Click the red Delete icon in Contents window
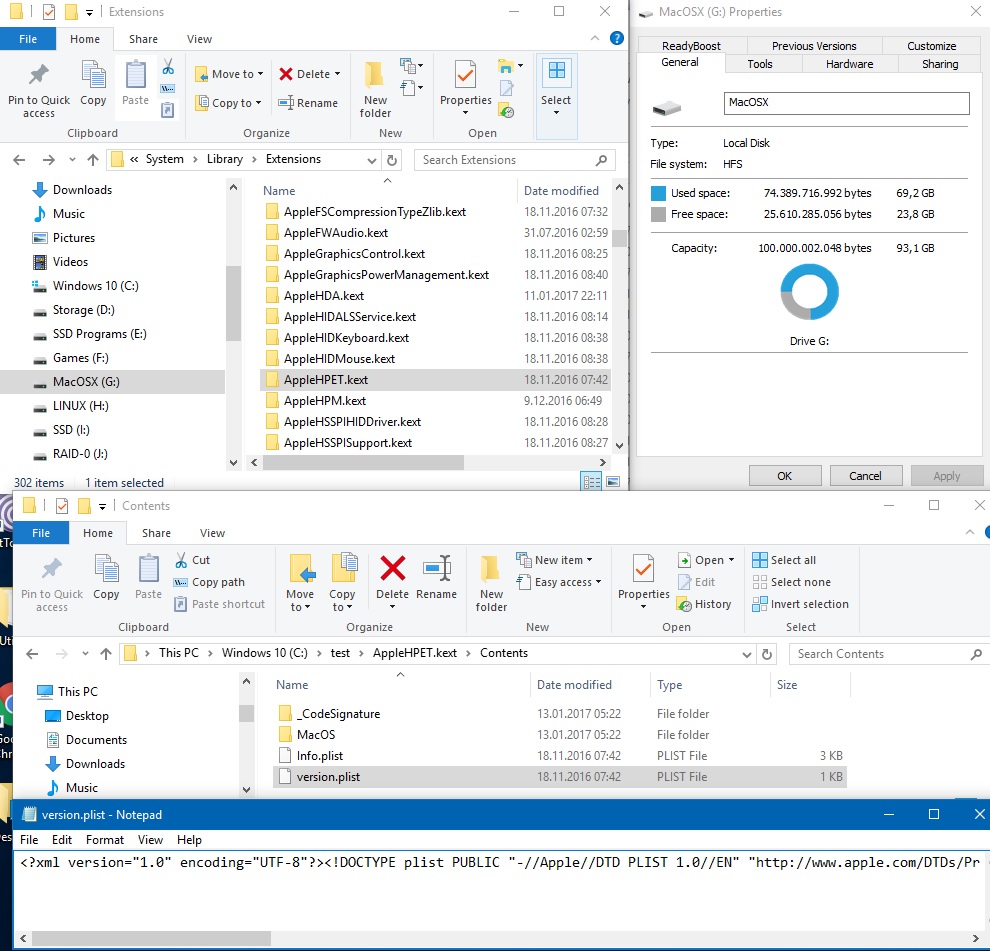990x951 pixels. (x=393, y=568)
